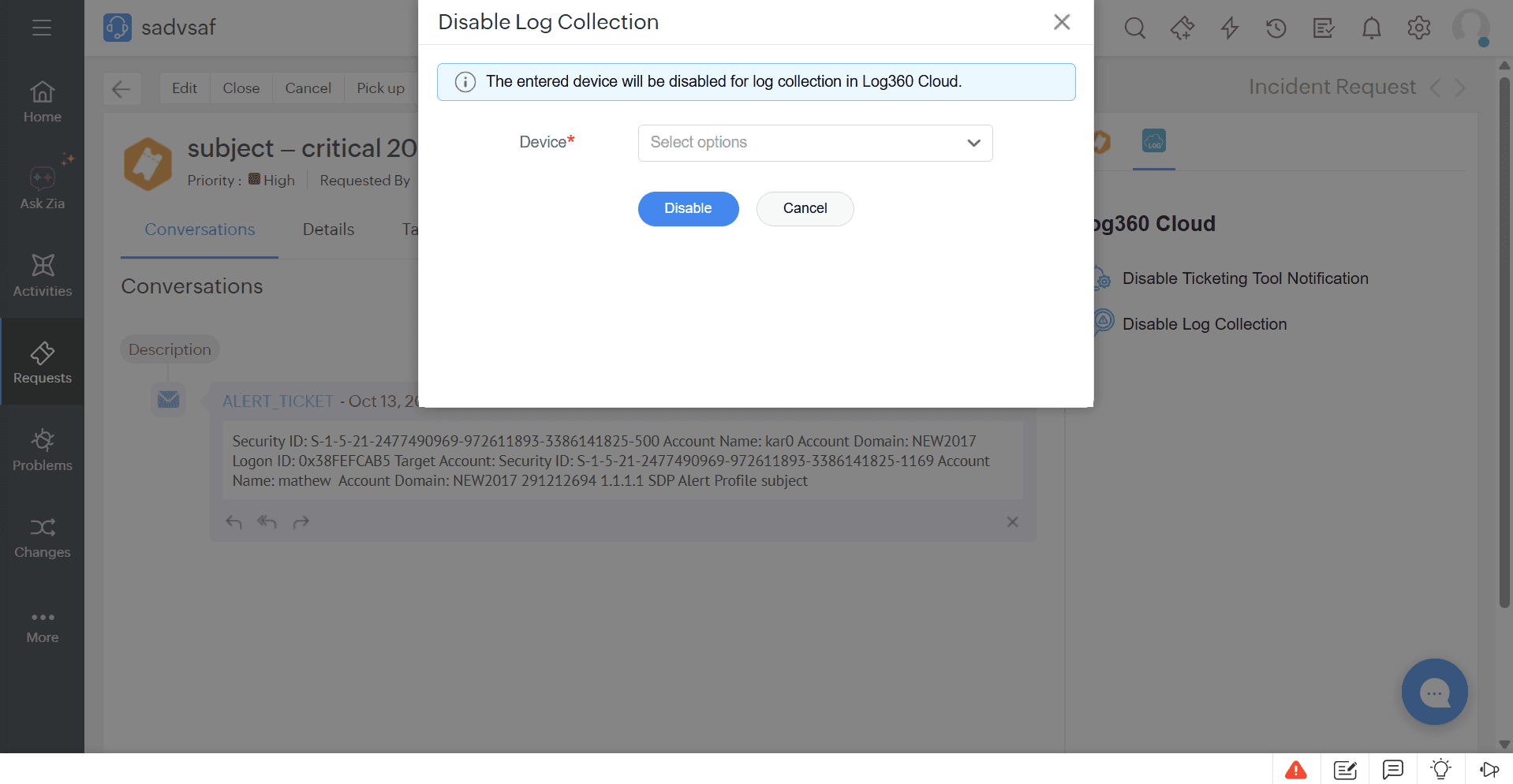Open the Device selection dropdown
The width and height of the screenshot is (1513, 784).
815,143
